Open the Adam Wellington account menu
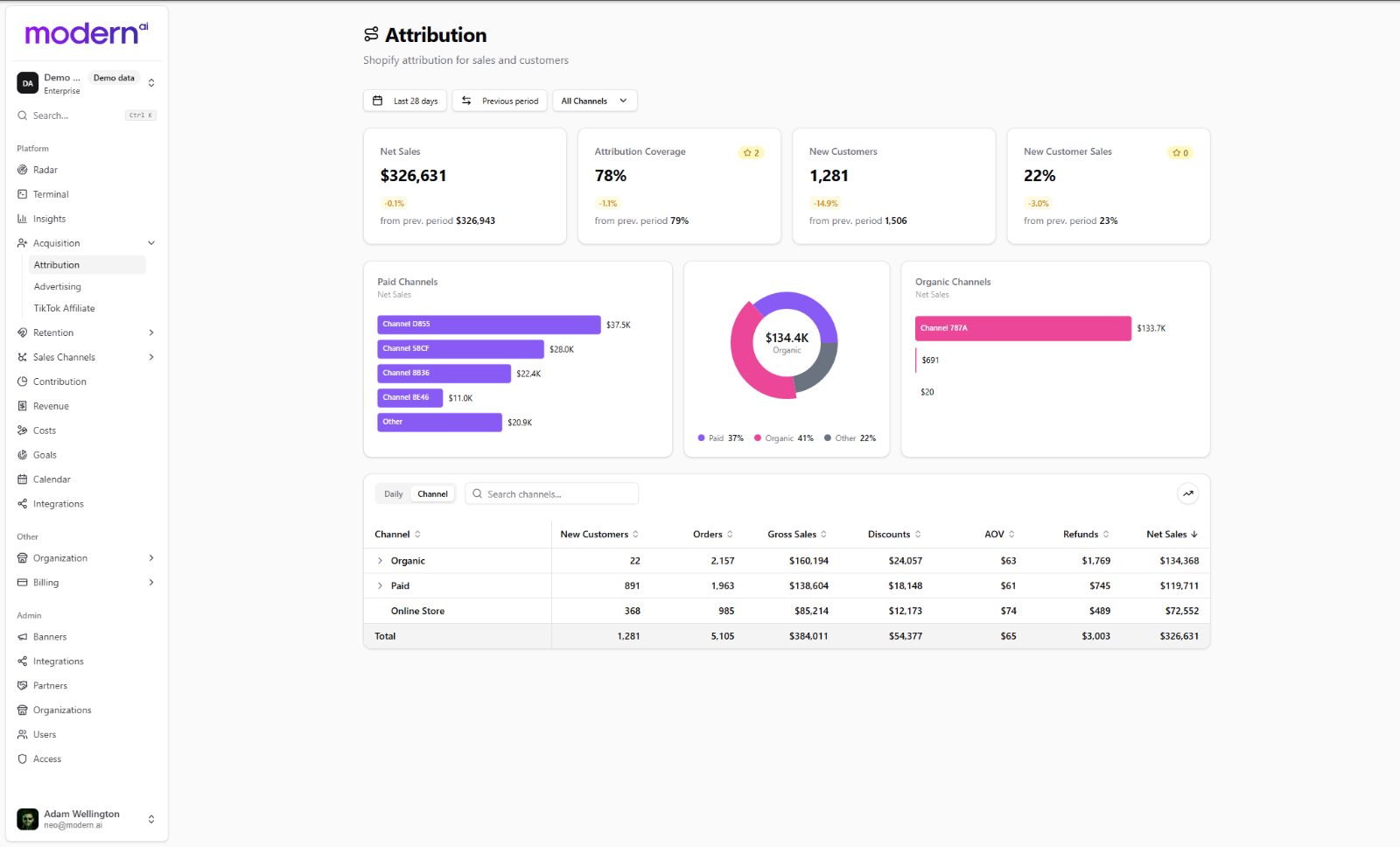 click(87, 819)
